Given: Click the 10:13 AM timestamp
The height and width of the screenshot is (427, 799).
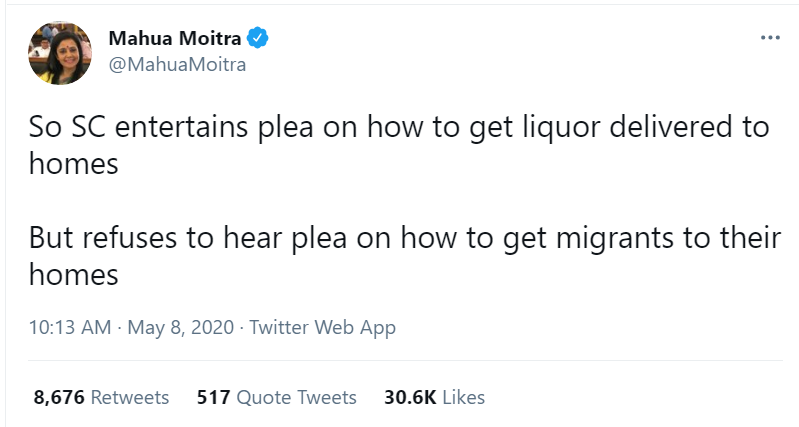Looking at the screenshot, I should pyautogui.click(x=70, y=327).
